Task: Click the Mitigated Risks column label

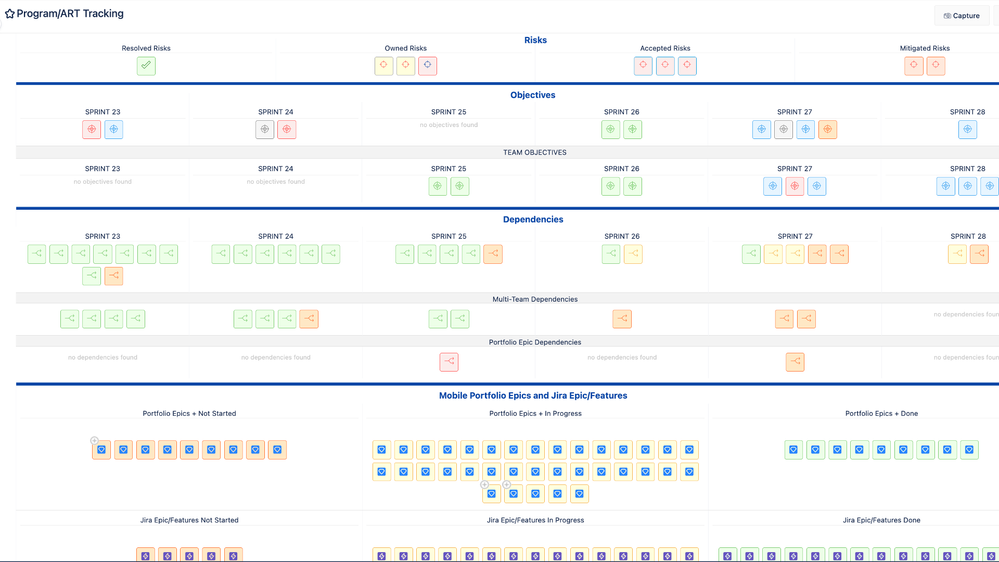Action: tap(924, 48)
